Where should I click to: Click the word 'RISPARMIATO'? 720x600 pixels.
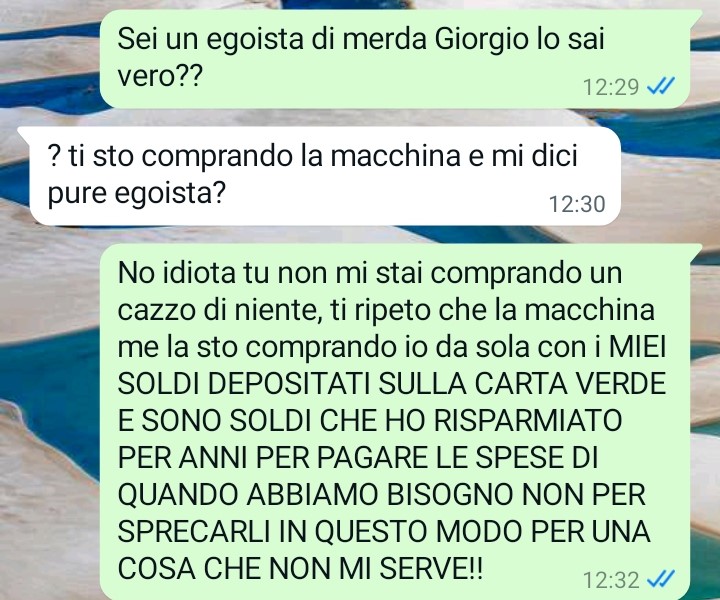pyautogui.click(x=527, y=421)
